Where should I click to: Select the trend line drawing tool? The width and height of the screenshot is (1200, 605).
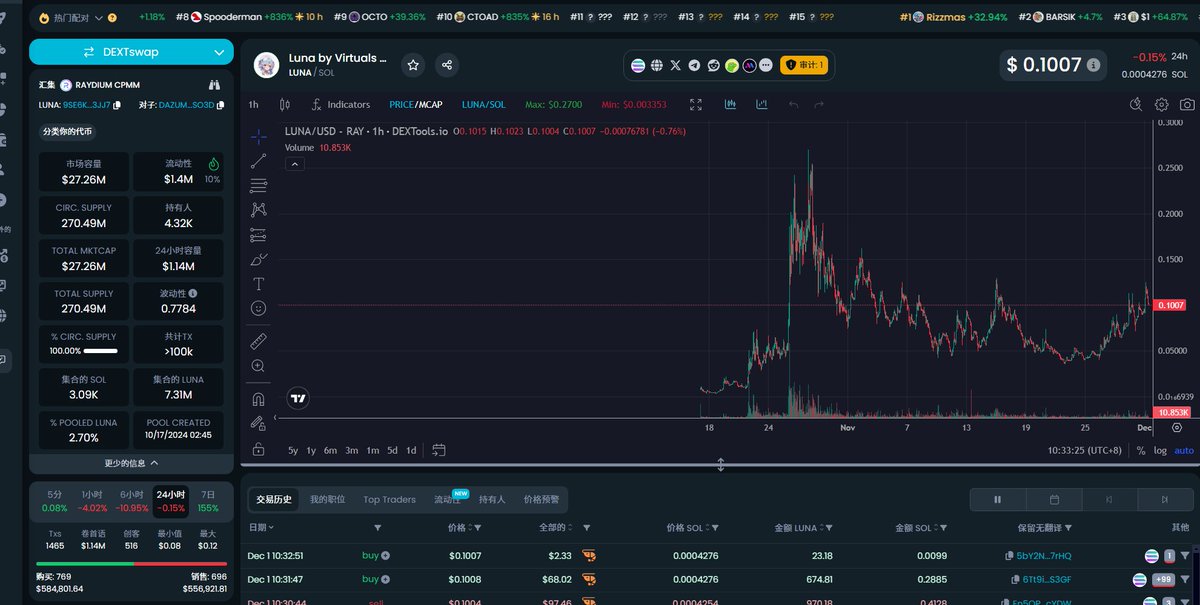coord(259,161)
